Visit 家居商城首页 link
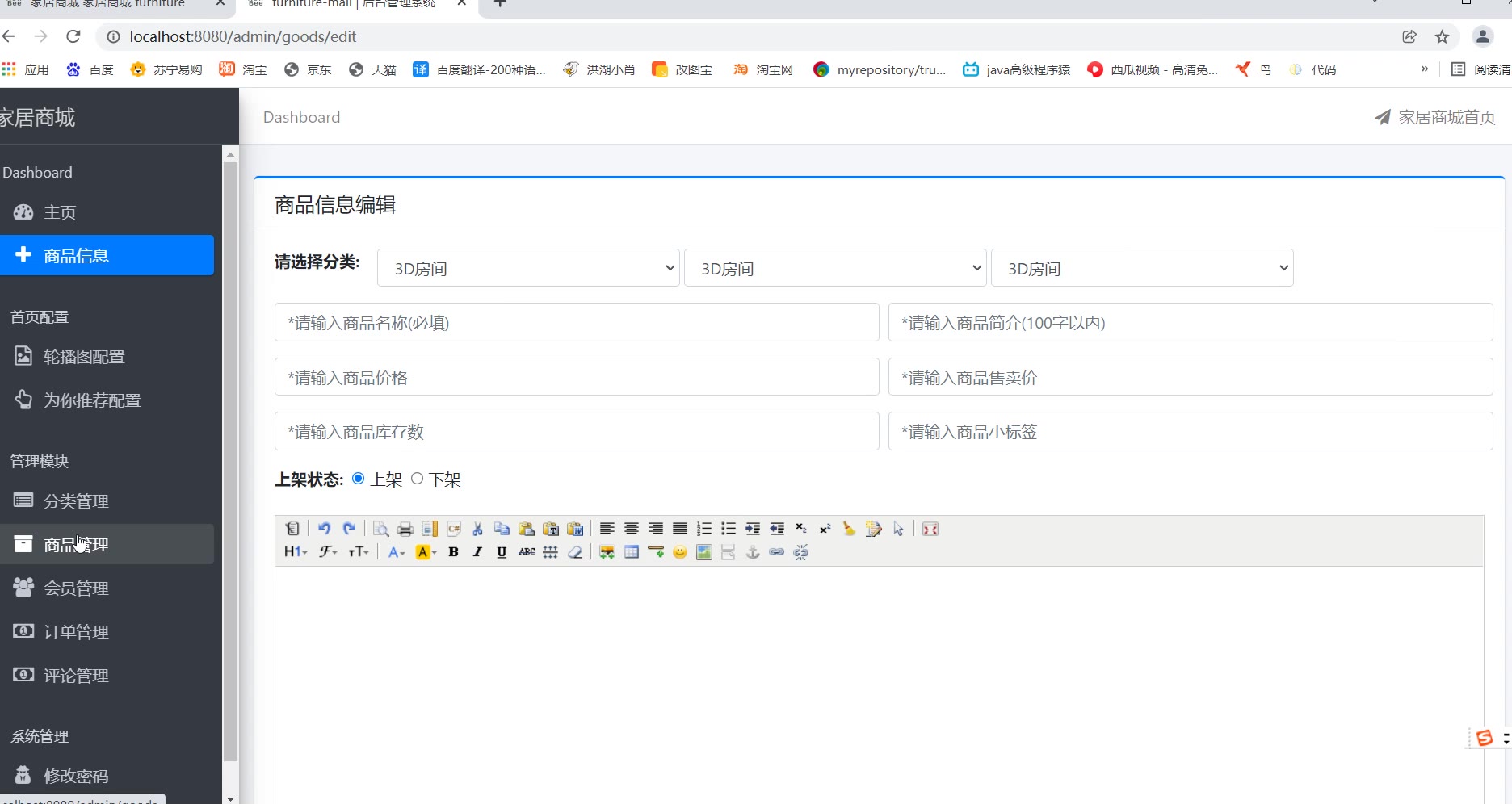 click(1435, 117)
